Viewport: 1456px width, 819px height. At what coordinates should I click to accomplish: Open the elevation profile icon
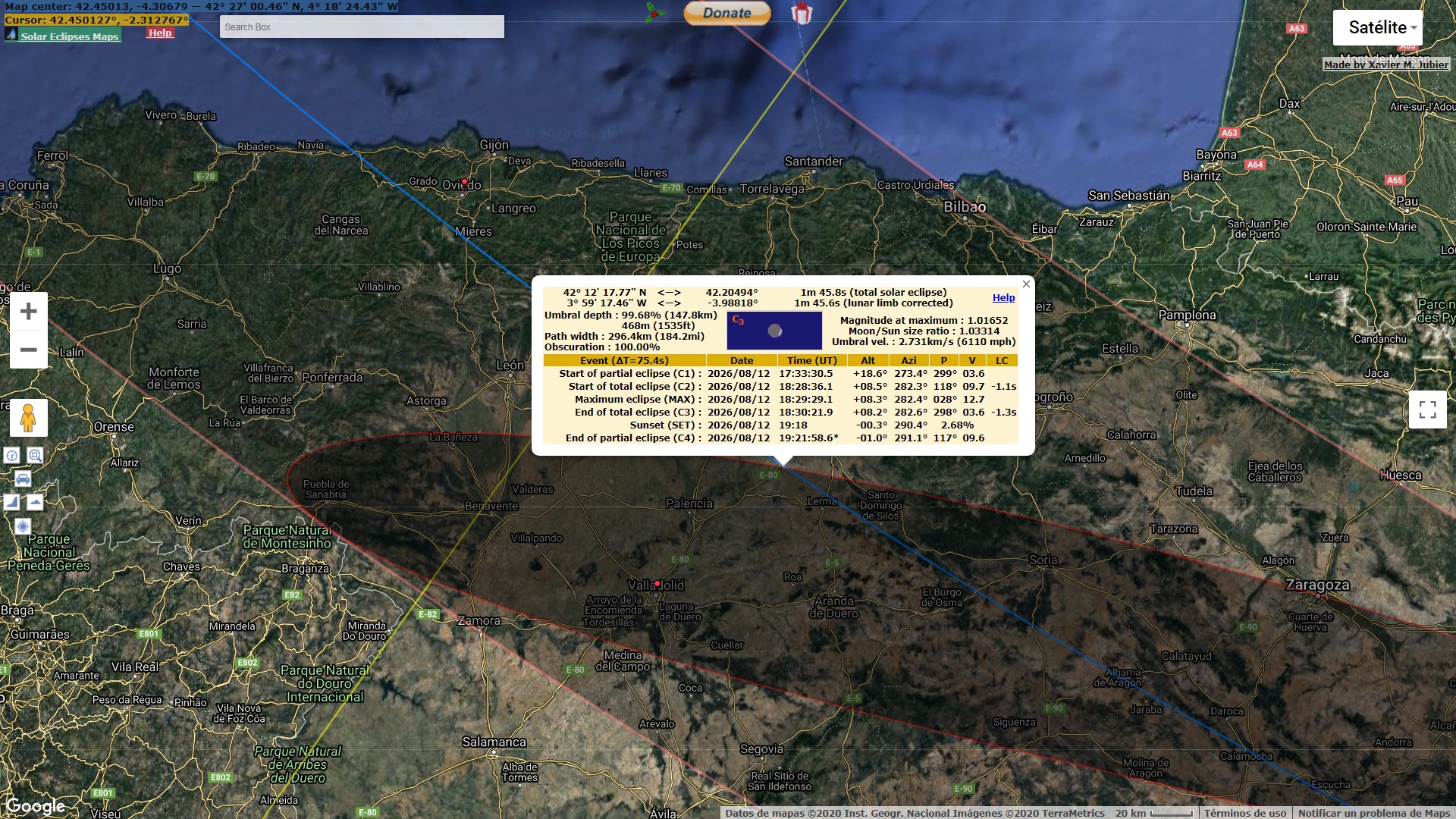11,502
